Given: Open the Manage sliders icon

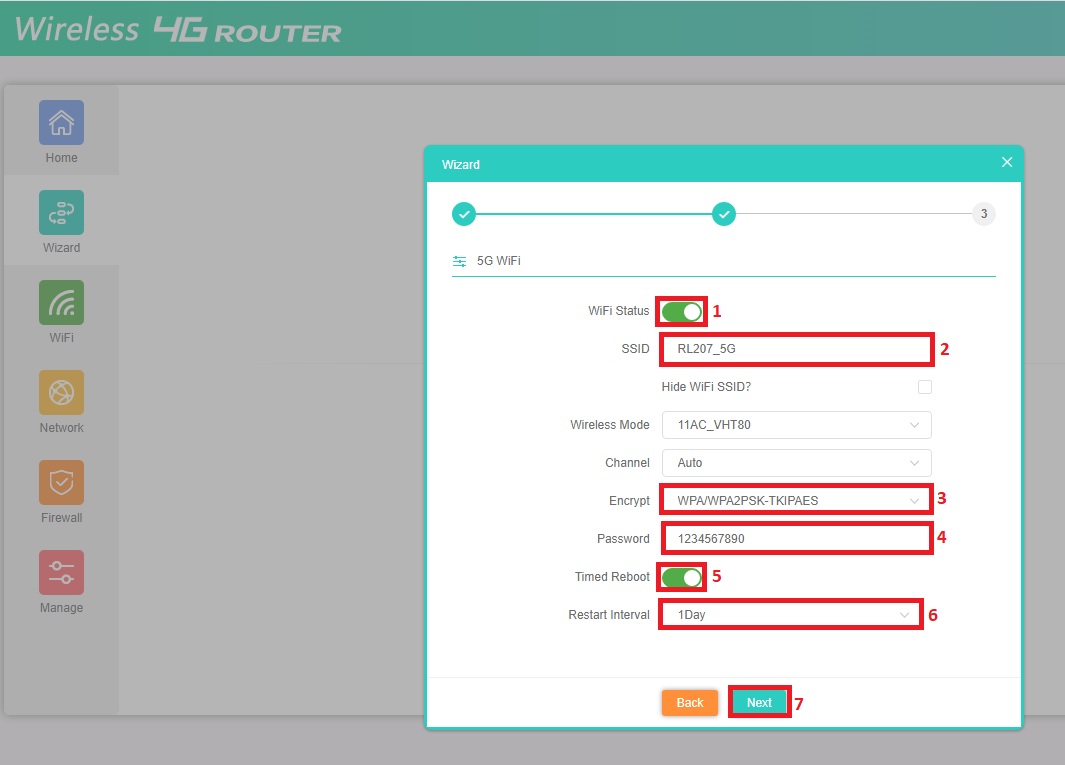Looking at the screenshot, I should point(61,573).
